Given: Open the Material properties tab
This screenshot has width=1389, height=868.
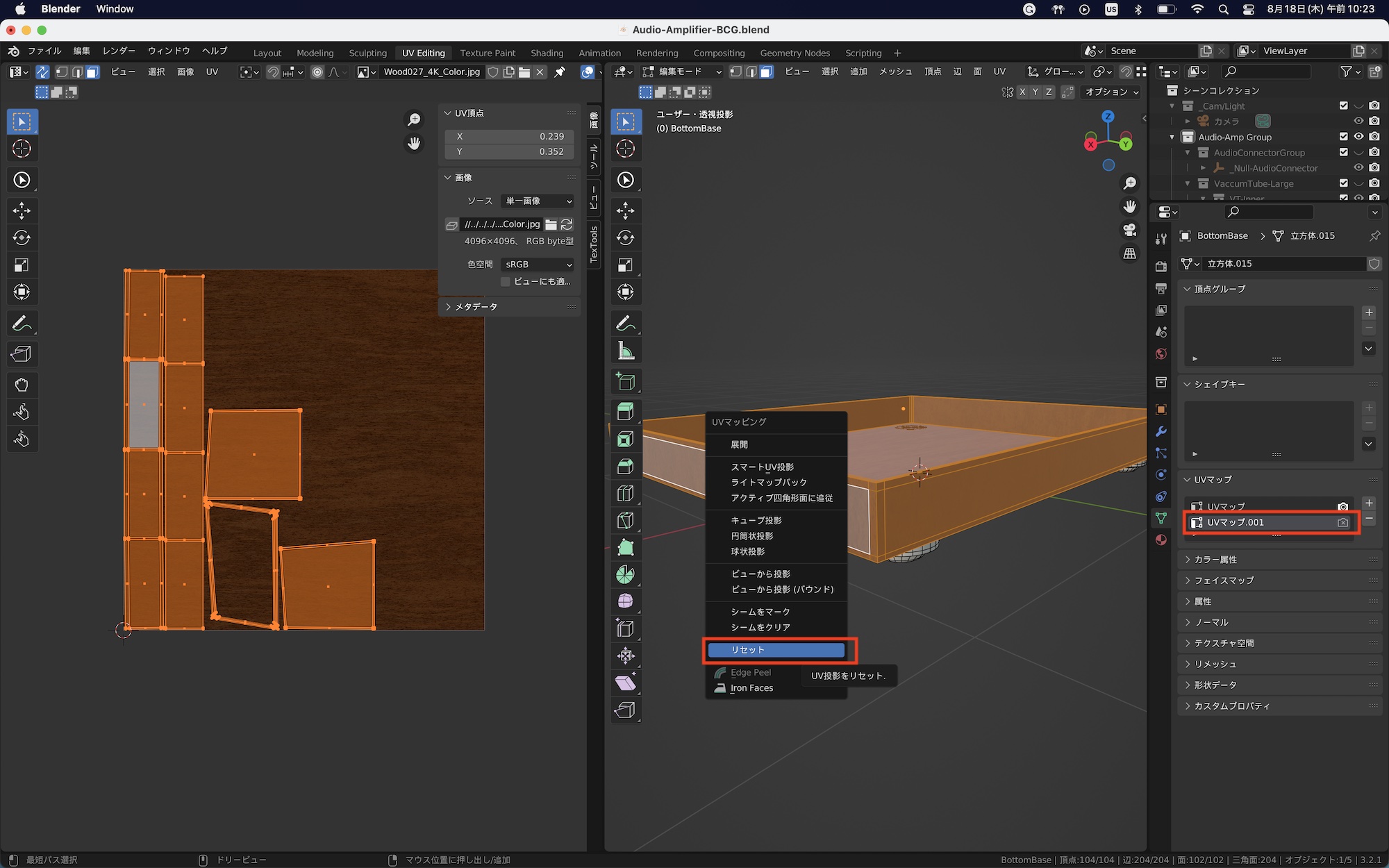Looking at the screenshot, I should [x=1161, y=540].
